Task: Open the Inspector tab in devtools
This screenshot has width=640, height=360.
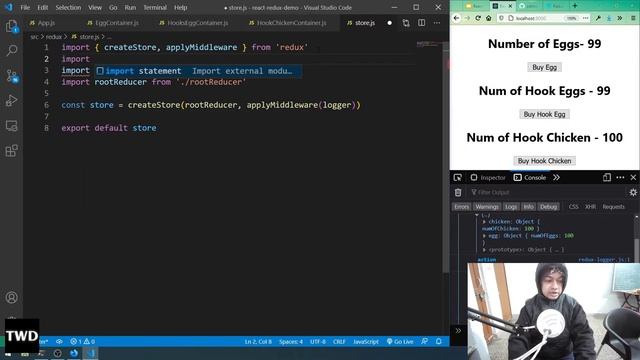Action: (x=488, y=178)
